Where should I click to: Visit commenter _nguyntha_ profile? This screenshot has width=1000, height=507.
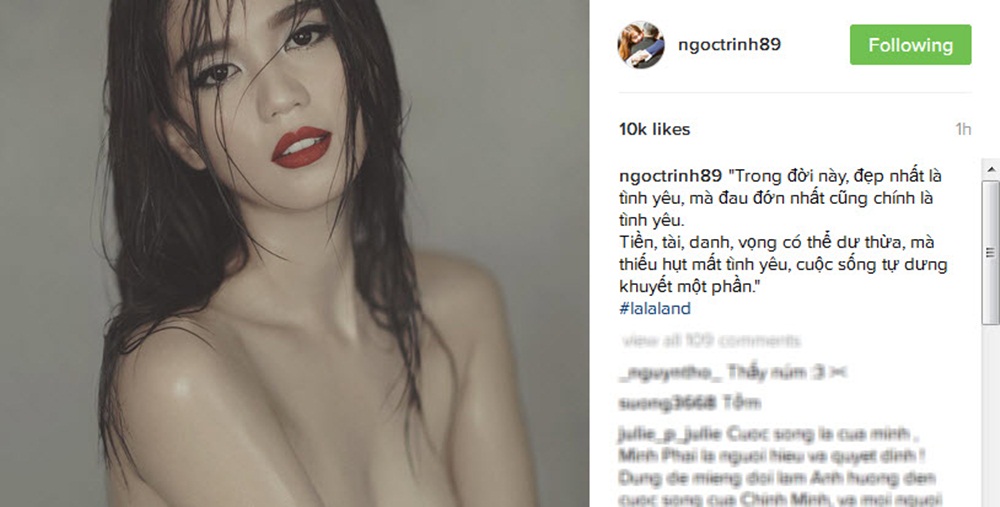(670, 373)
